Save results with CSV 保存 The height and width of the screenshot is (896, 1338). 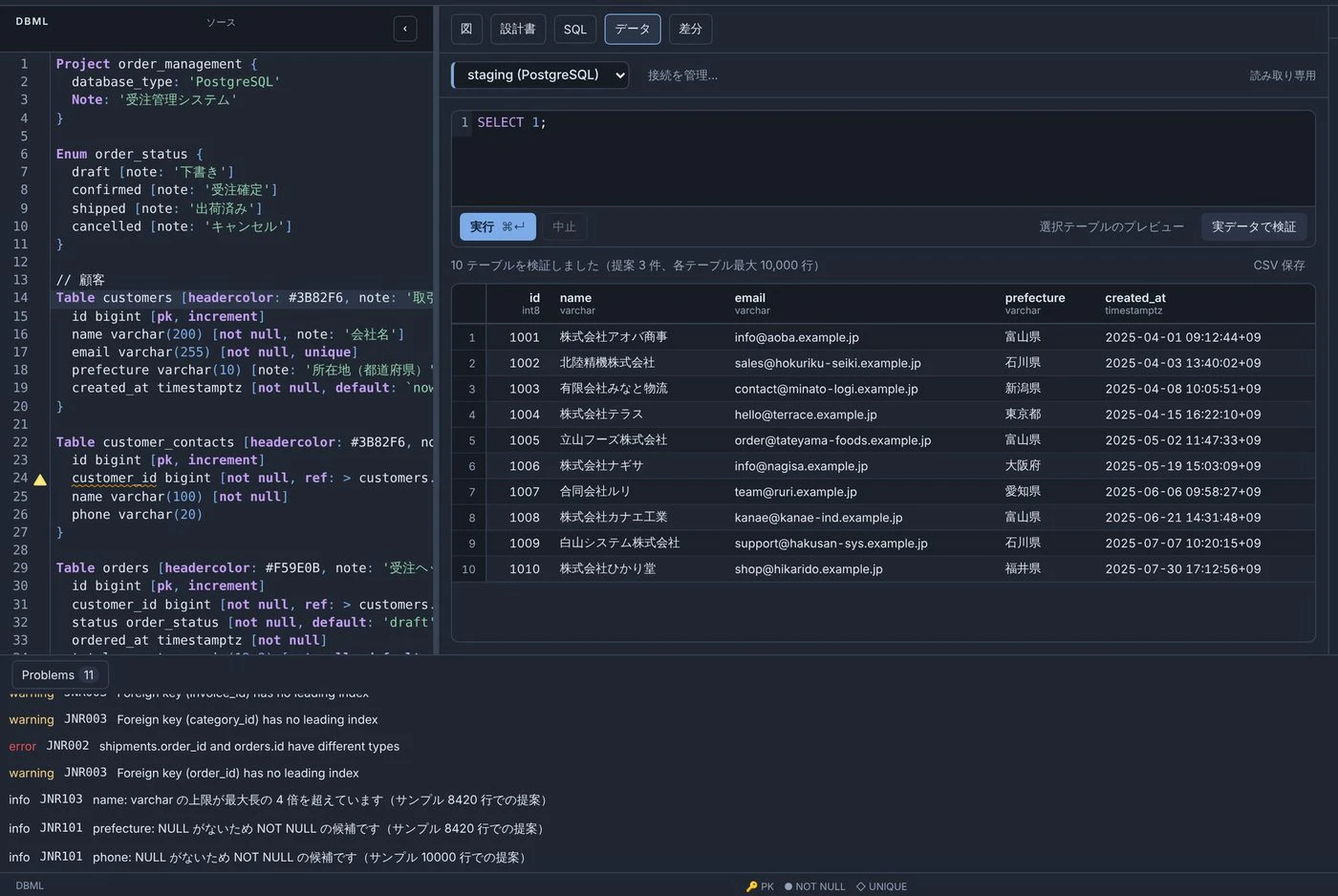pyautogui.click(x=1279, y=266)
